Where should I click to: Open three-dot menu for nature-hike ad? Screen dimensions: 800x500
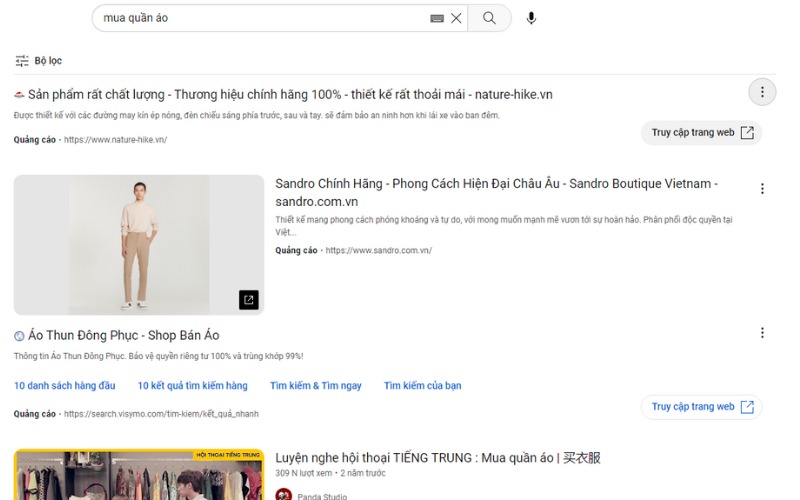pos(762,92)
